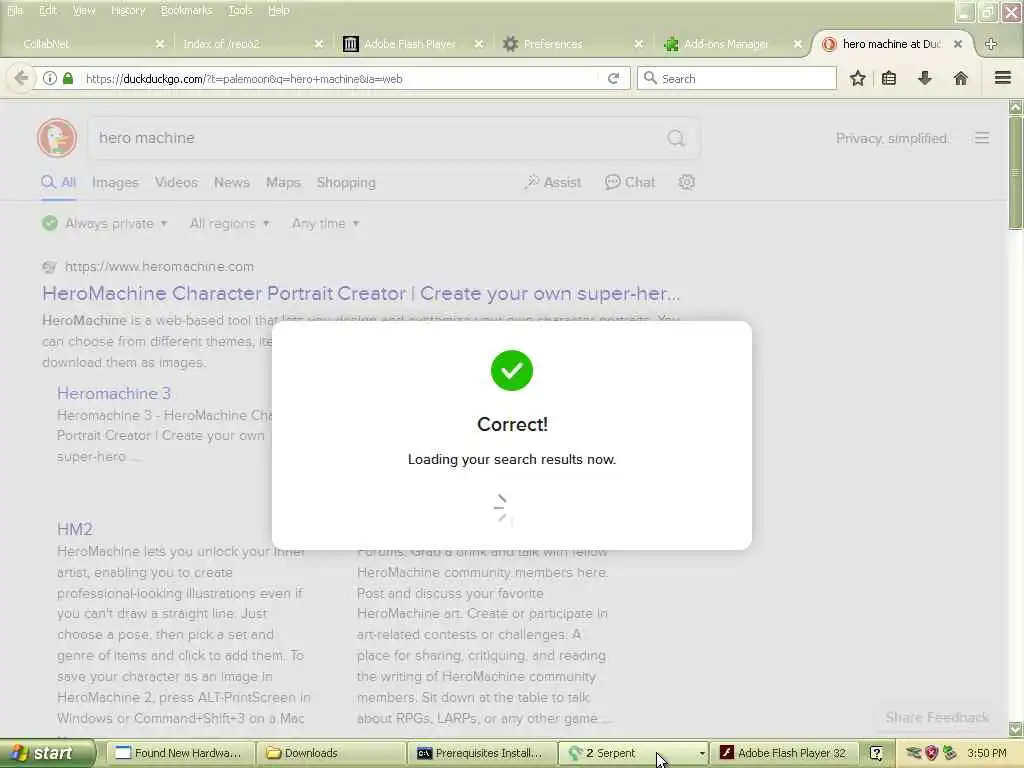
Task: Click the page vertical scrollbar thumb
Action: (x=1016, y=173)
